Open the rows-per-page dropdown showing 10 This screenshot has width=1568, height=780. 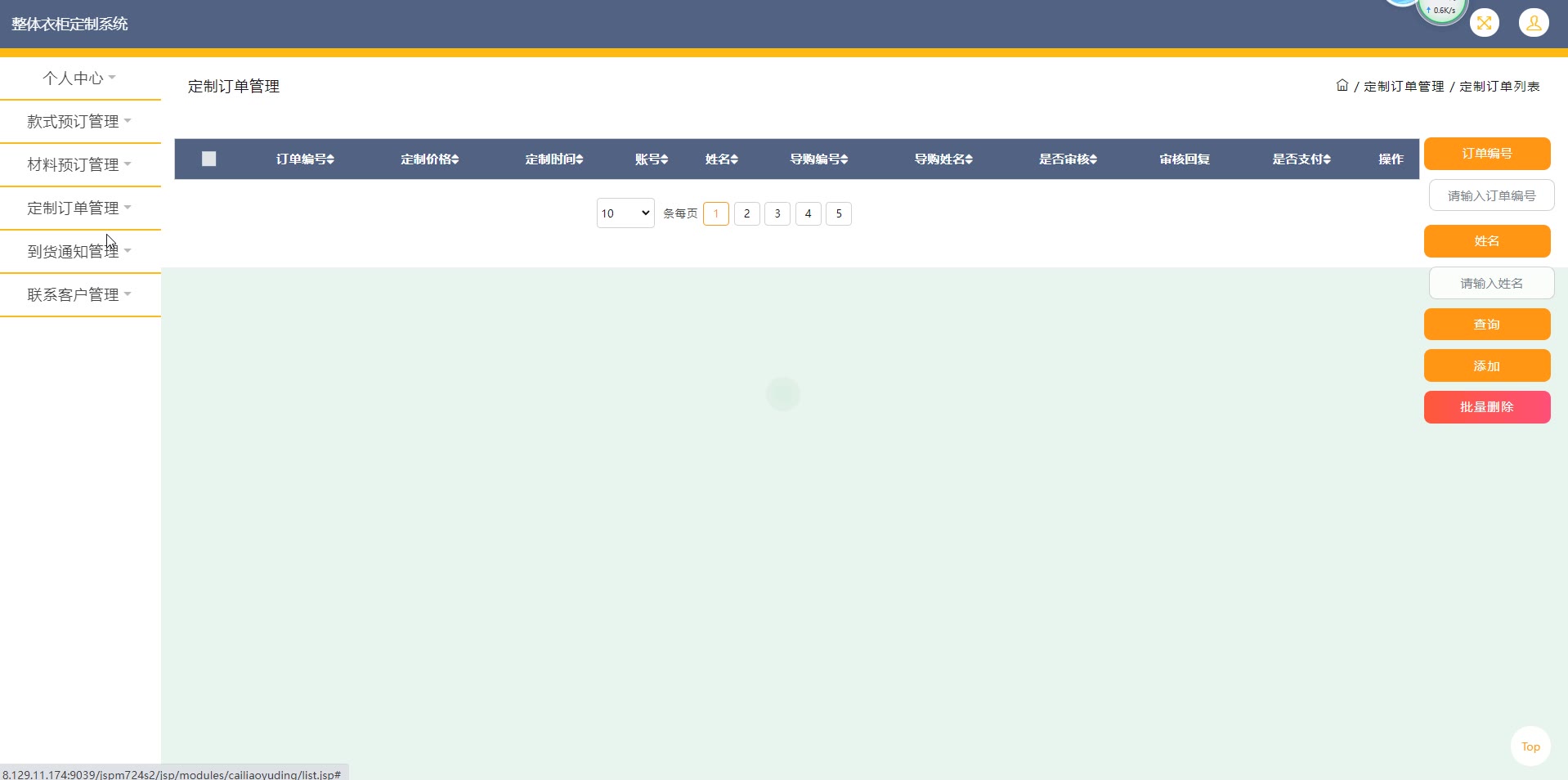click(625, 213)
